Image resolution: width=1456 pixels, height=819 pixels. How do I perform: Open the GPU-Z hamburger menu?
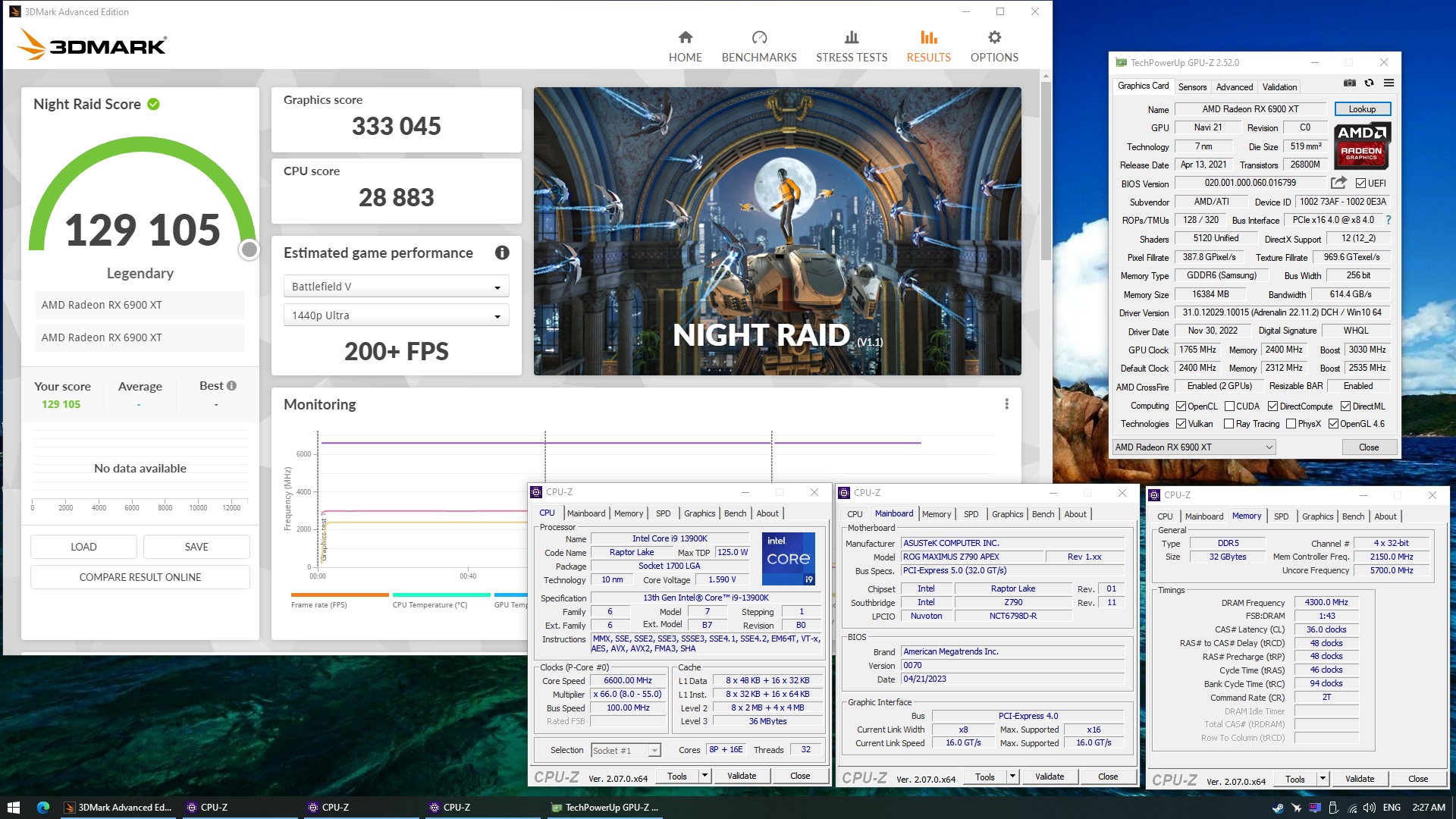1389,83
